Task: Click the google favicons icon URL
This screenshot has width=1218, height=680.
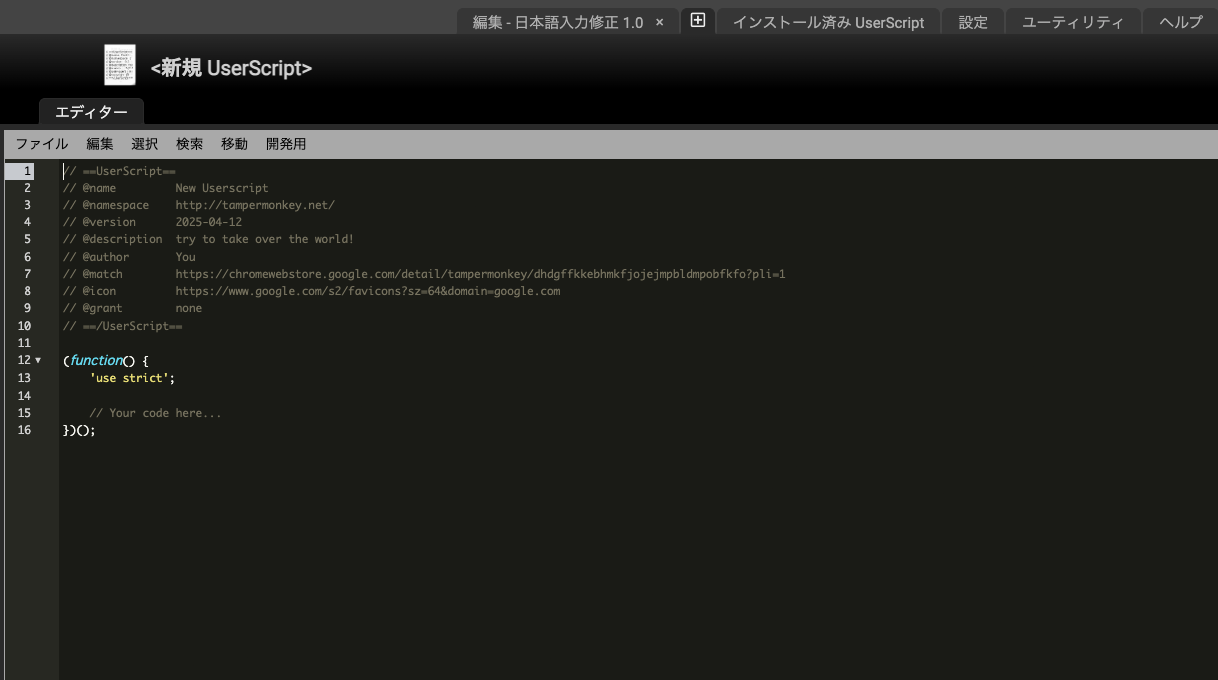Action: point(368,291)
